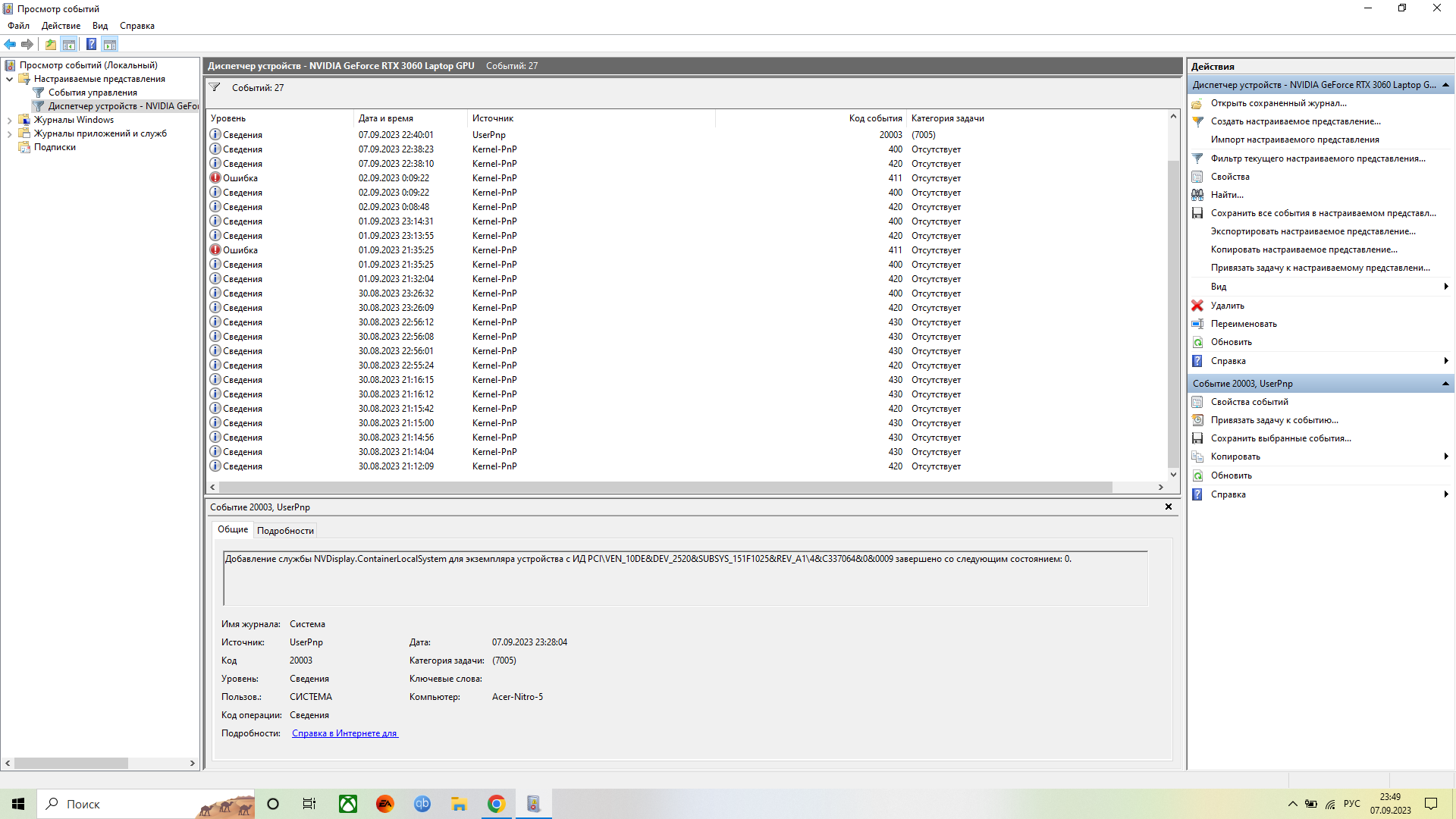This screenshot has width=1456, height=819.
Task: Click the icon for Привязать задачу к событию
Action: [1197, 420]
